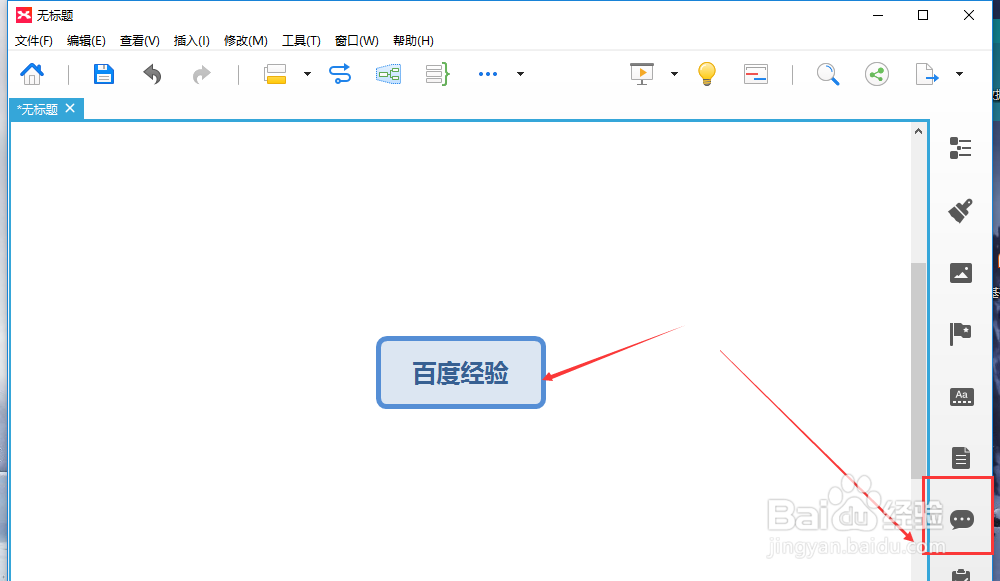
Task: Add a boundary around topics
Action: coord(388,74)
